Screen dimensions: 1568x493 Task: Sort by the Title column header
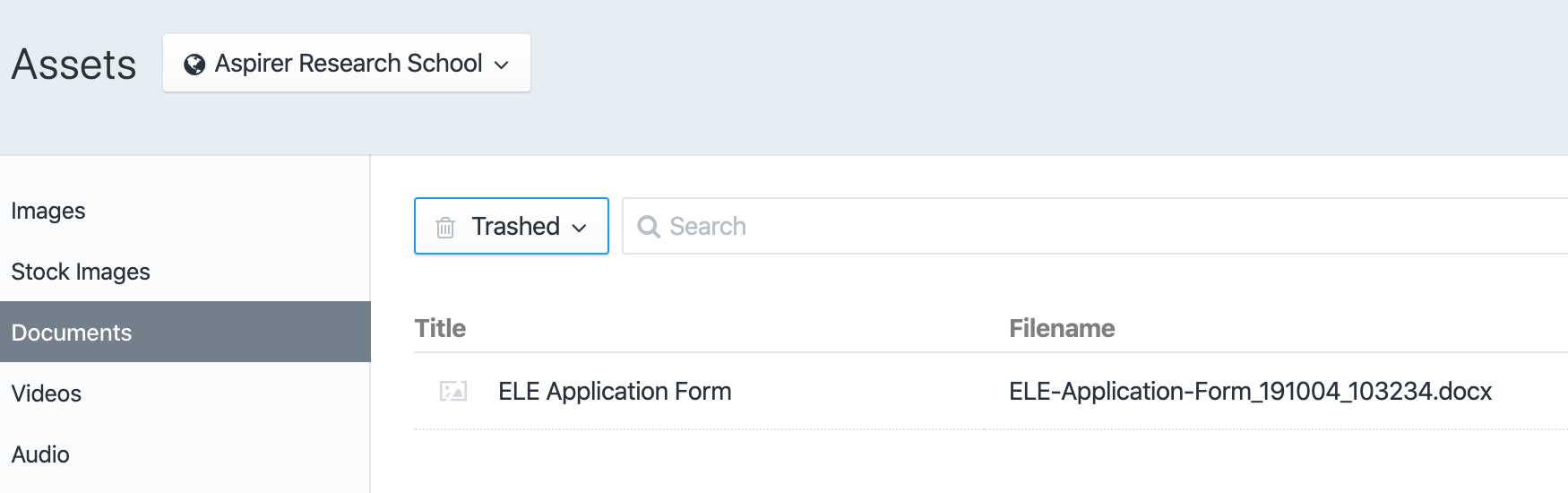[x=440, y=328]
